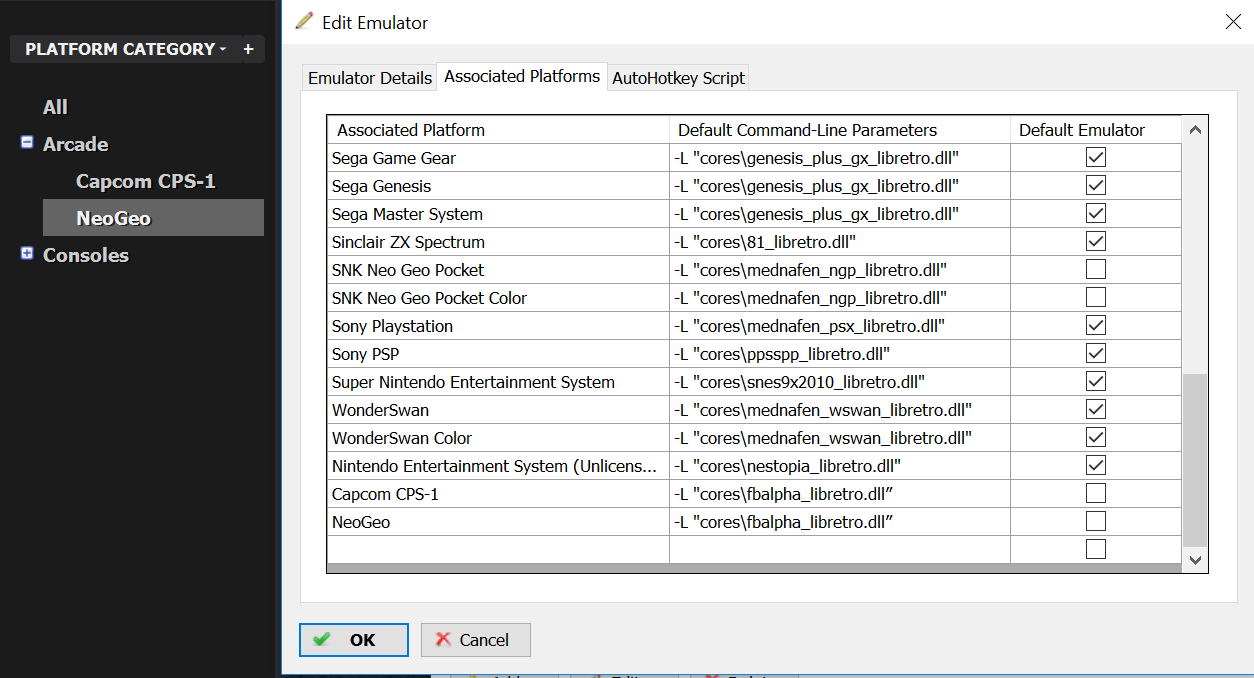Viewport: 1254px width, 678px height.
Task: Click empty Associated Platform cell in last row
Action: (498, 549)
